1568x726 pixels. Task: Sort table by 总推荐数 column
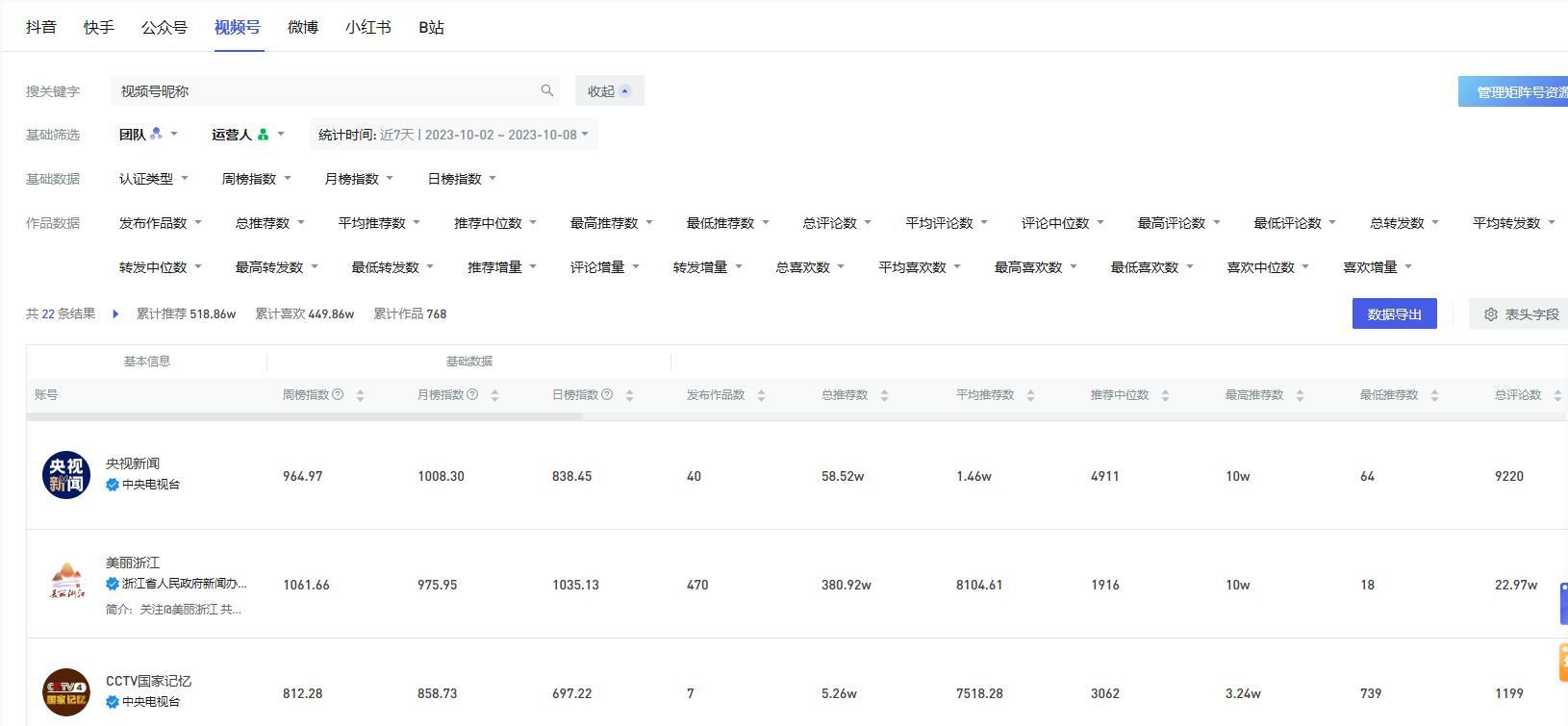tap(884, 395)
